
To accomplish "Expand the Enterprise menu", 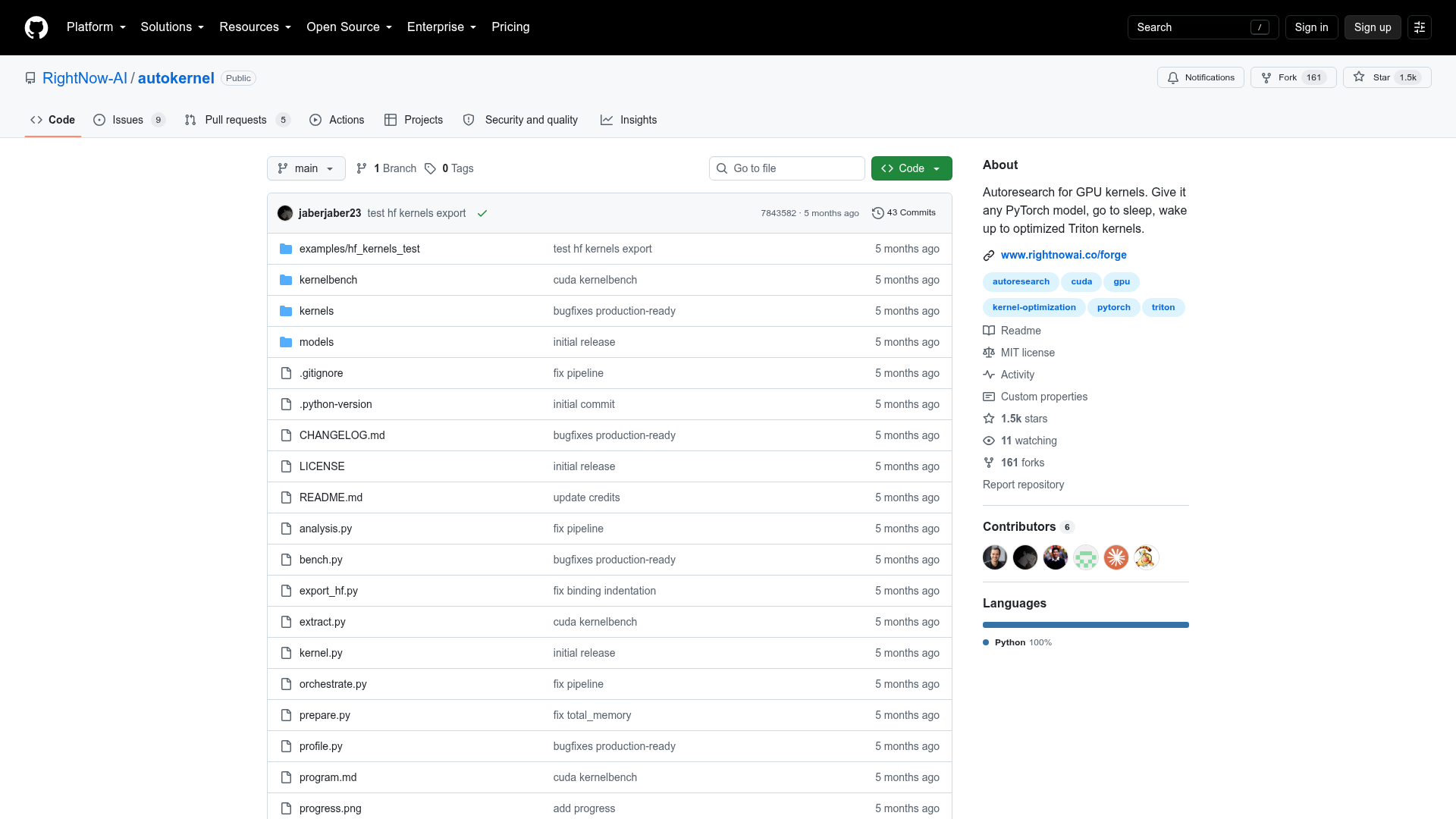I will 441,27.
